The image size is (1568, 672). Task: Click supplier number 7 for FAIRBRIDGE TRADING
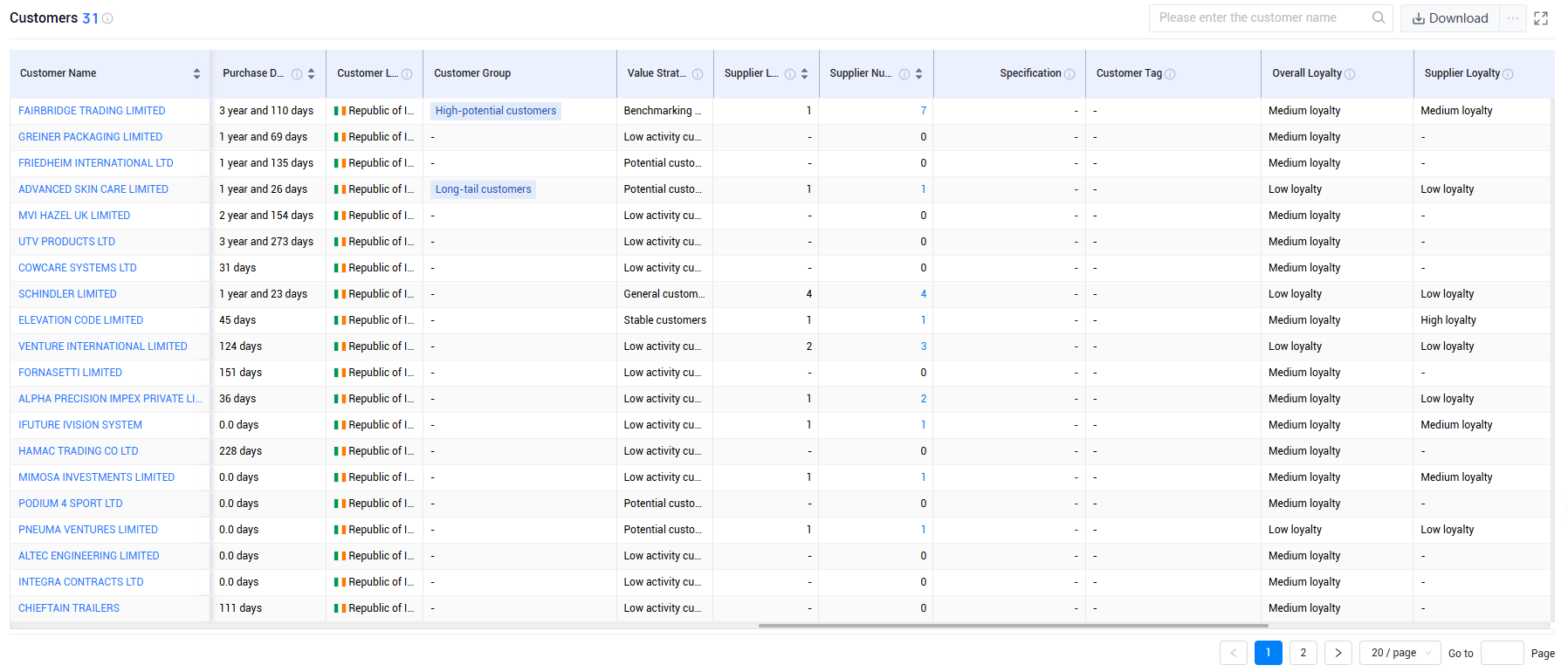coord(923,111)
